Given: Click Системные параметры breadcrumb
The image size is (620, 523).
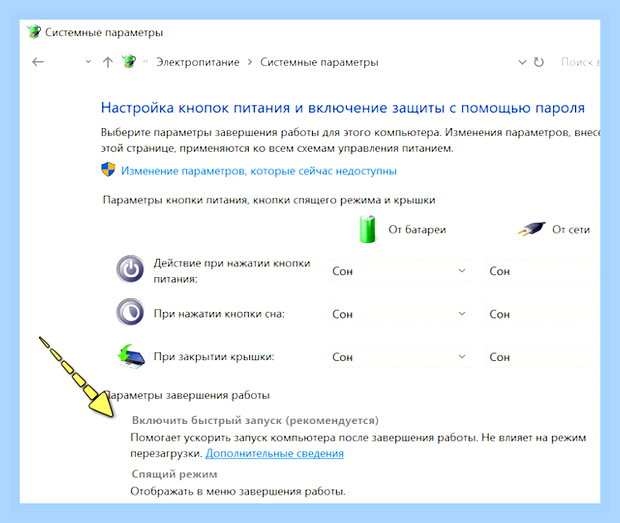Looking at the screenshot, I should (x=319, y=62).
